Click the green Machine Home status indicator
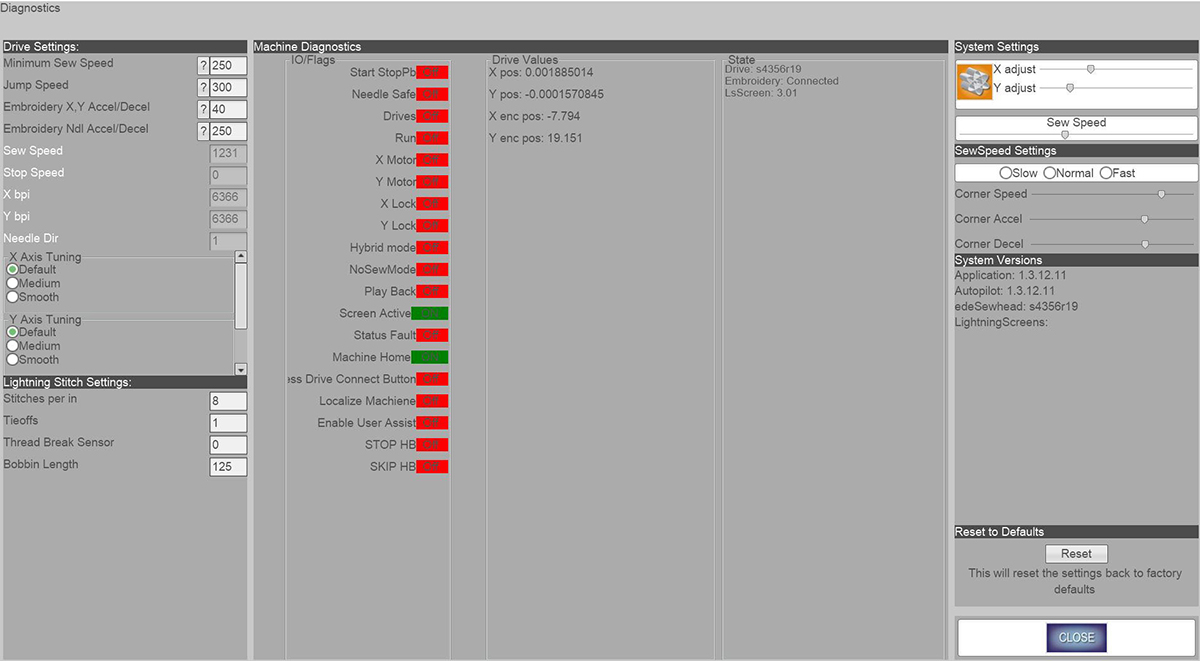 [430, 357]
